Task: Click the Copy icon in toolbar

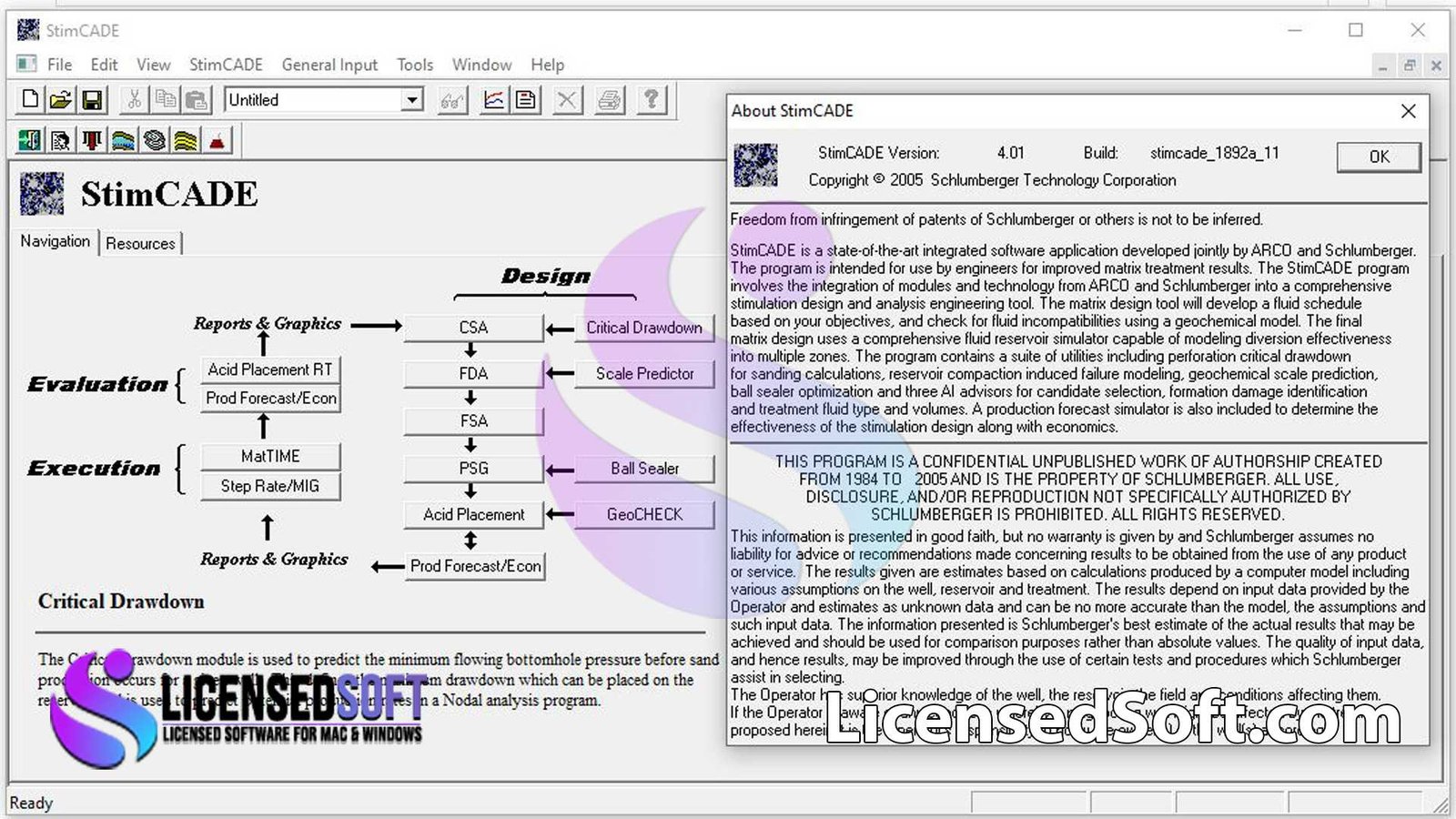Action: point(165,99)
